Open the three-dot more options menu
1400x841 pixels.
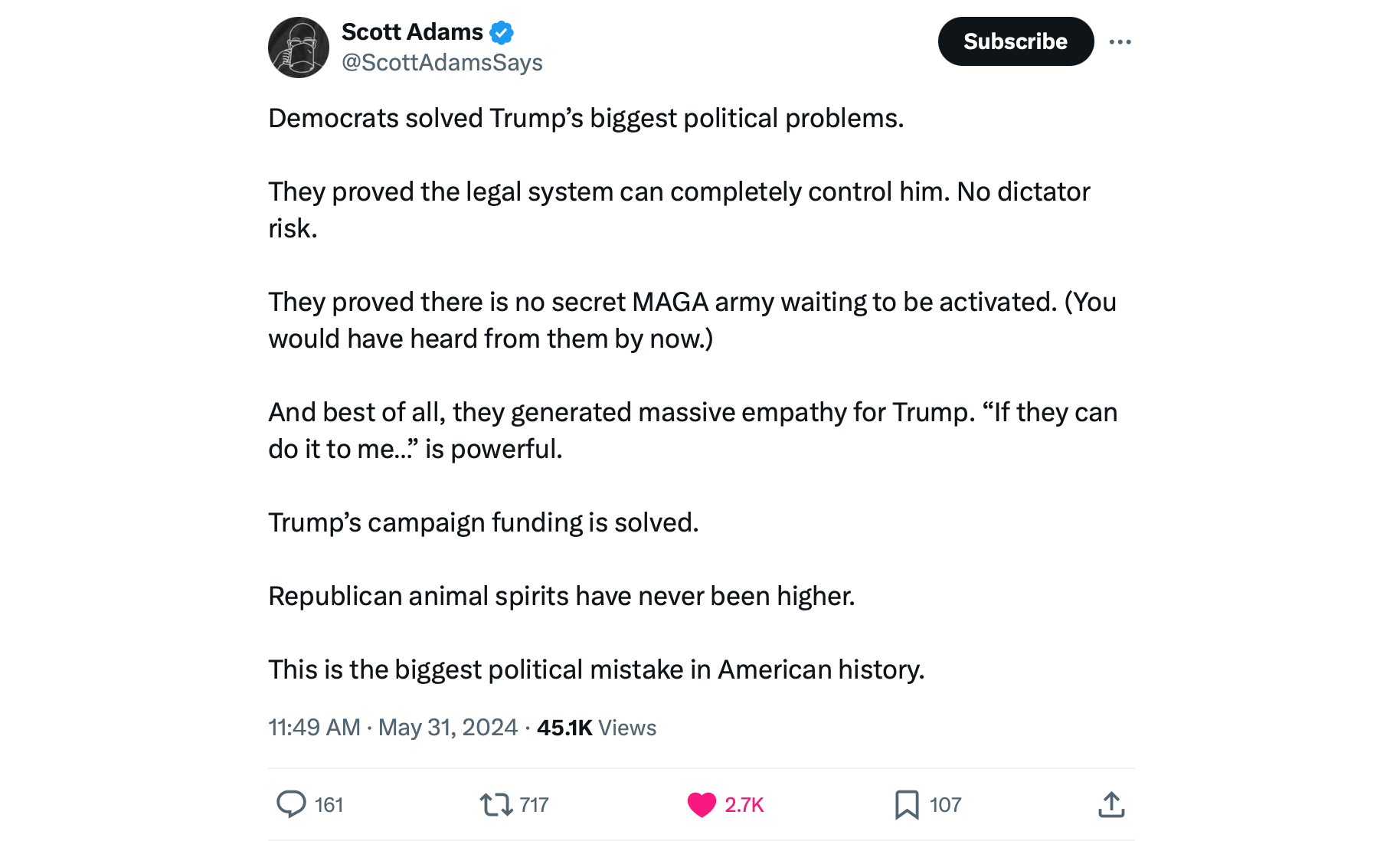click(1120, 42)
